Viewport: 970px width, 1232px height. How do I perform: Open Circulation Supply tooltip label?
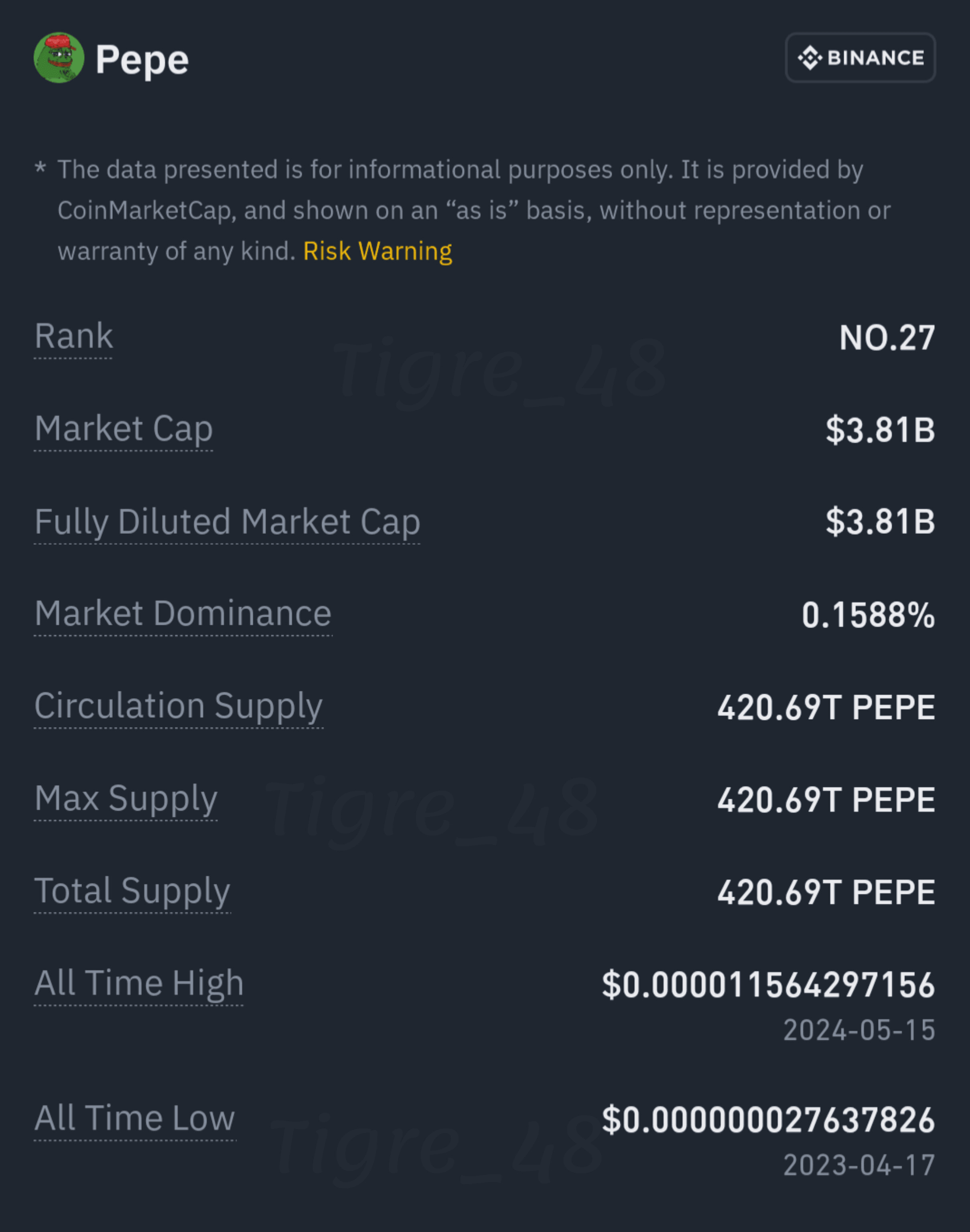[179, 707]
